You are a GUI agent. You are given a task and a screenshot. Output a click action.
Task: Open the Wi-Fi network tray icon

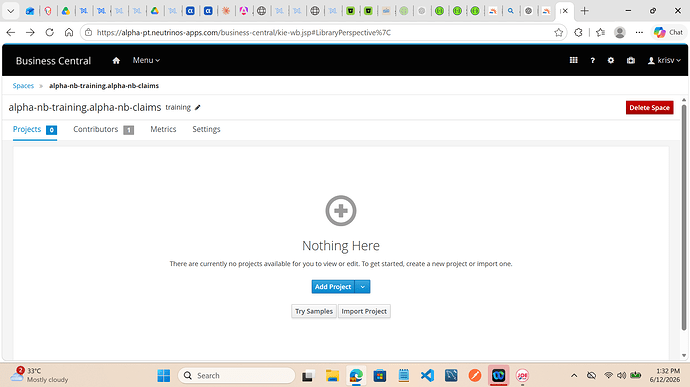[608, 376]
